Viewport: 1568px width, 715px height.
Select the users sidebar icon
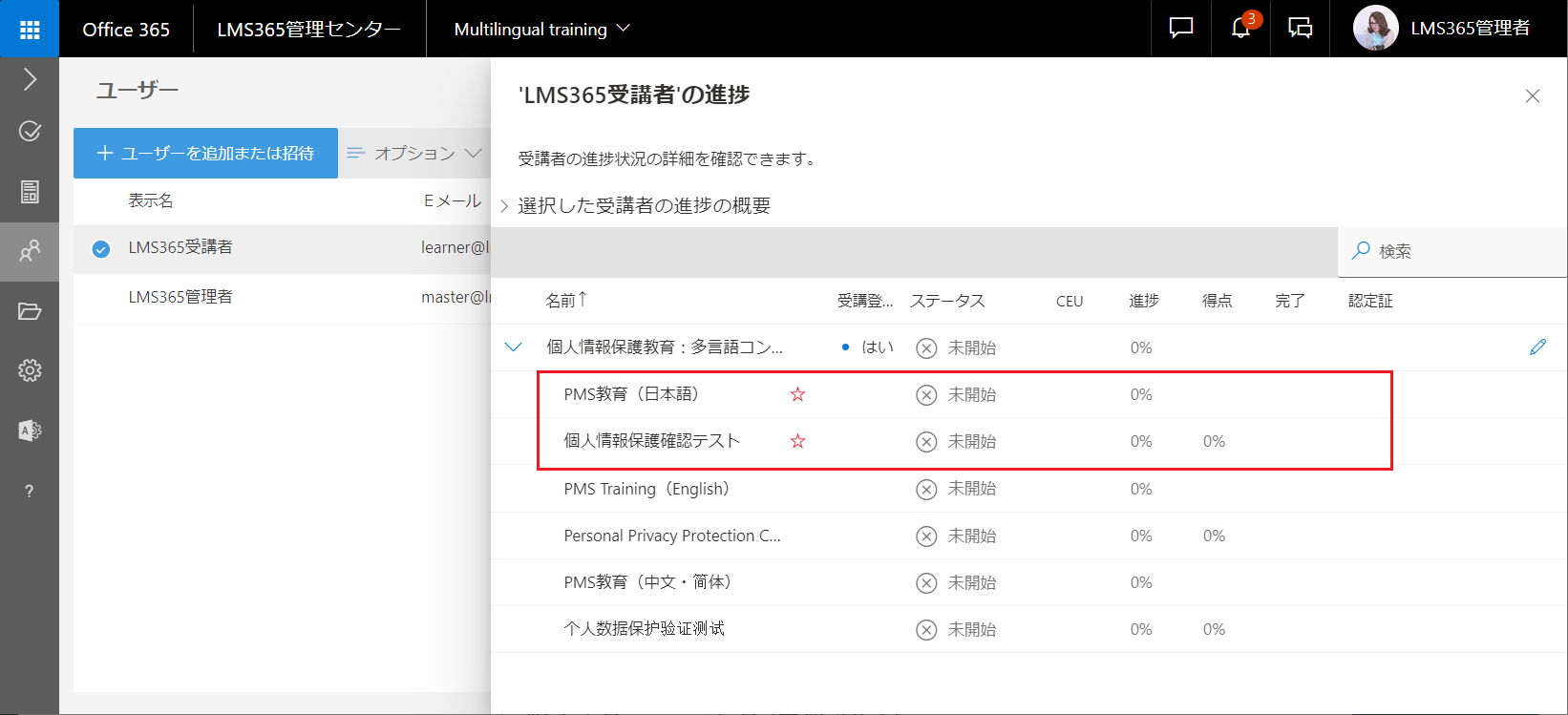[x=30, y=251]
